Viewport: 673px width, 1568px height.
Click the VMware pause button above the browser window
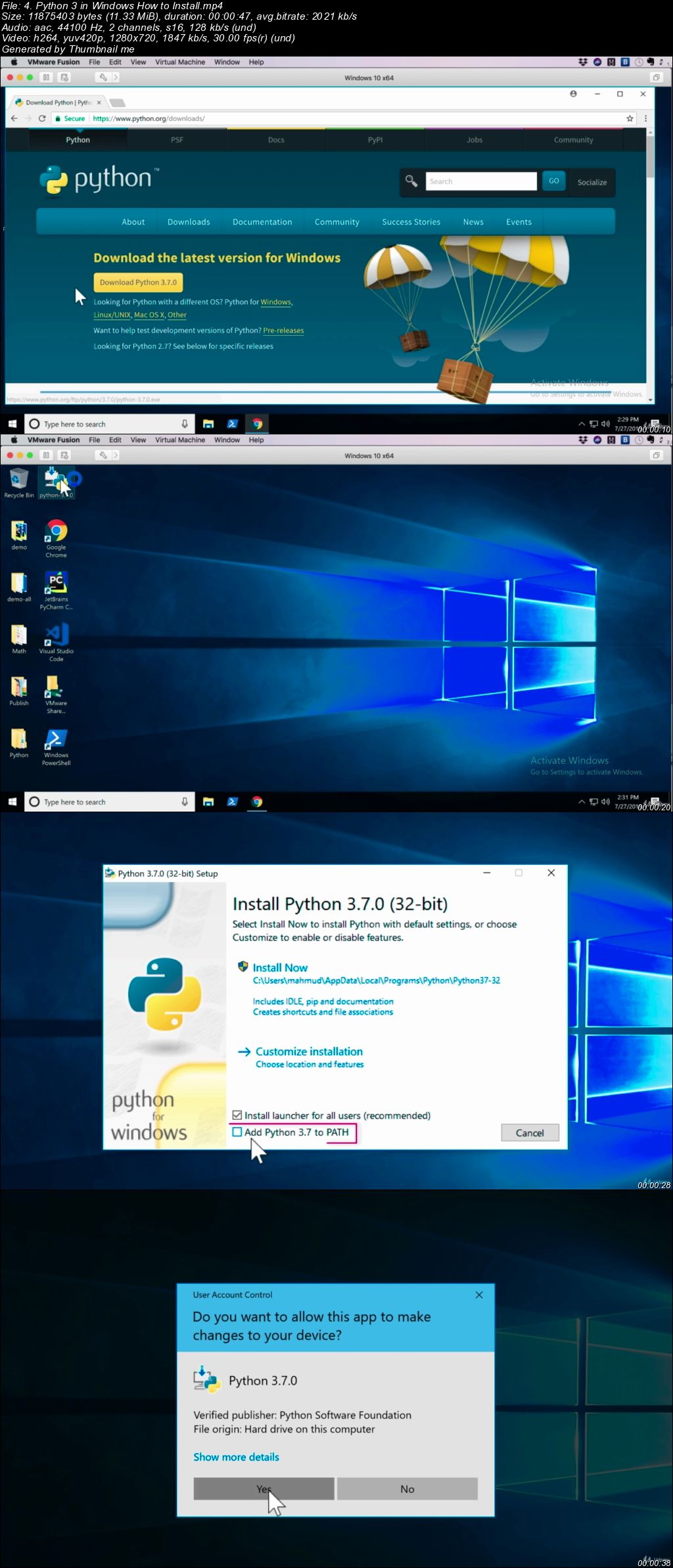(x=46, y=78)
